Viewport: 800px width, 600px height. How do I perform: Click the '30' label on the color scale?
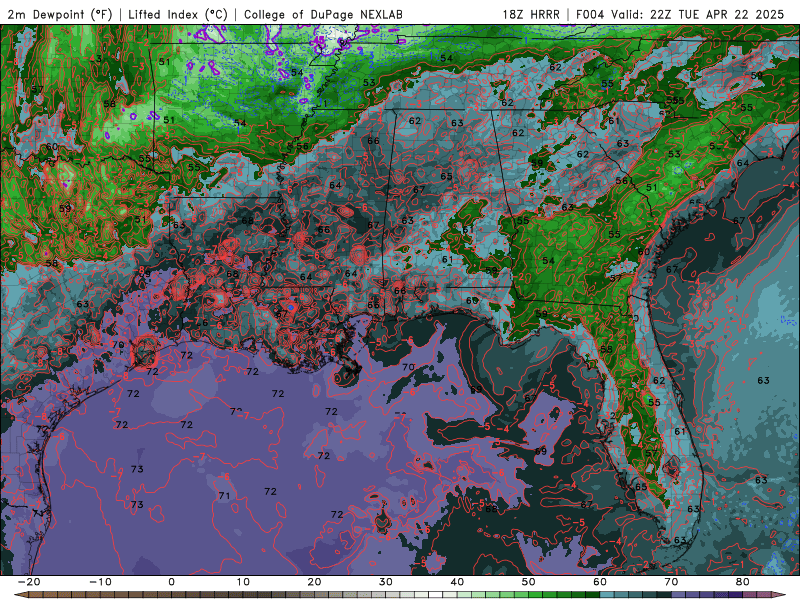386,582
